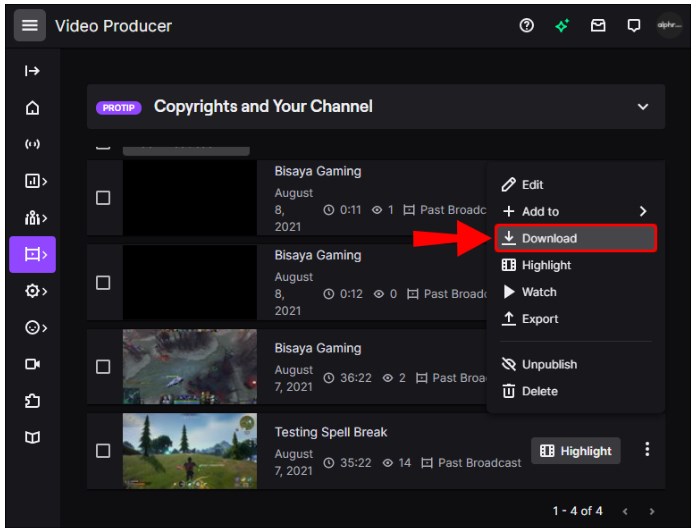Go to previous page arrow
Viewport: 697px width, 532px height.
[x=625, y=512]
